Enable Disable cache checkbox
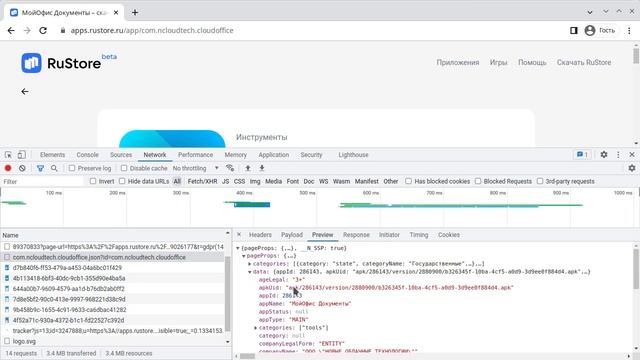The height and width of the screenshot is (360, 640). click(124, 168)
